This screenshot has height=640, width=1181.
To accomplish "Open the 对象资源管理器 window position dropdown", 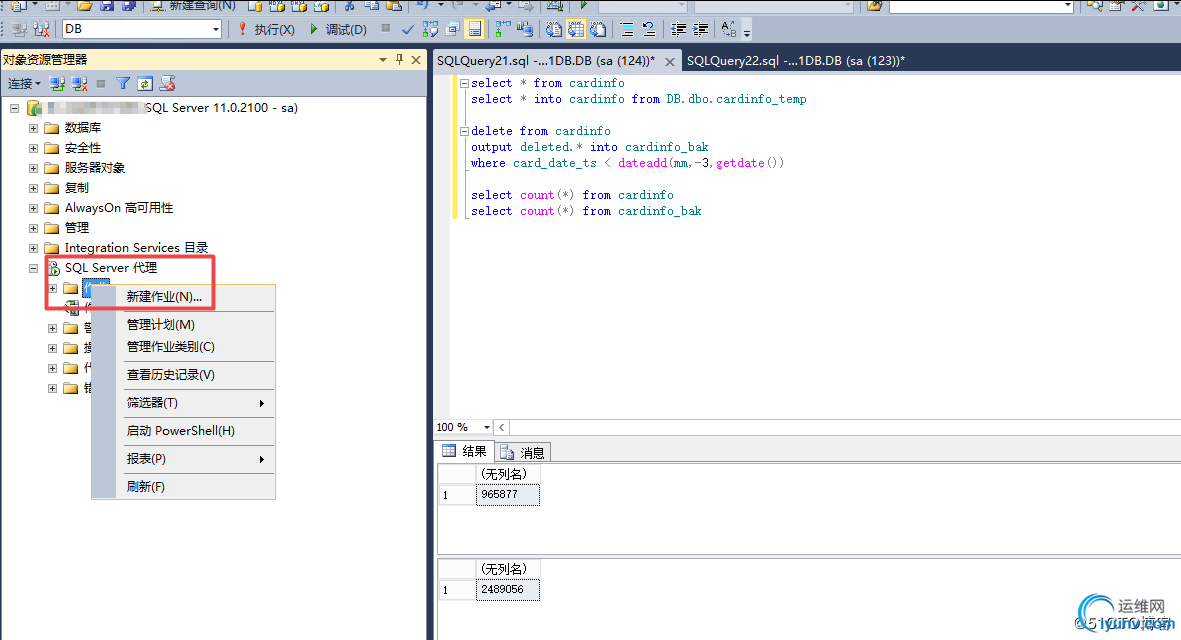I will tap(383, 59).
